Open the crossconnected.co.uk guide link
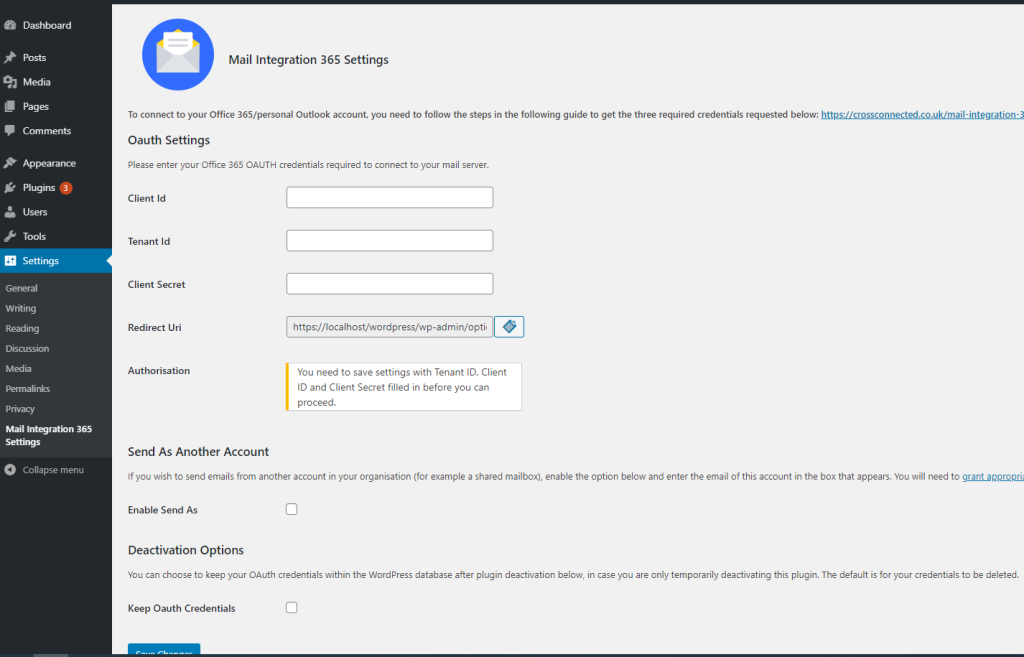This screenshot has height=657, width=1024. [x=922, y=114]
